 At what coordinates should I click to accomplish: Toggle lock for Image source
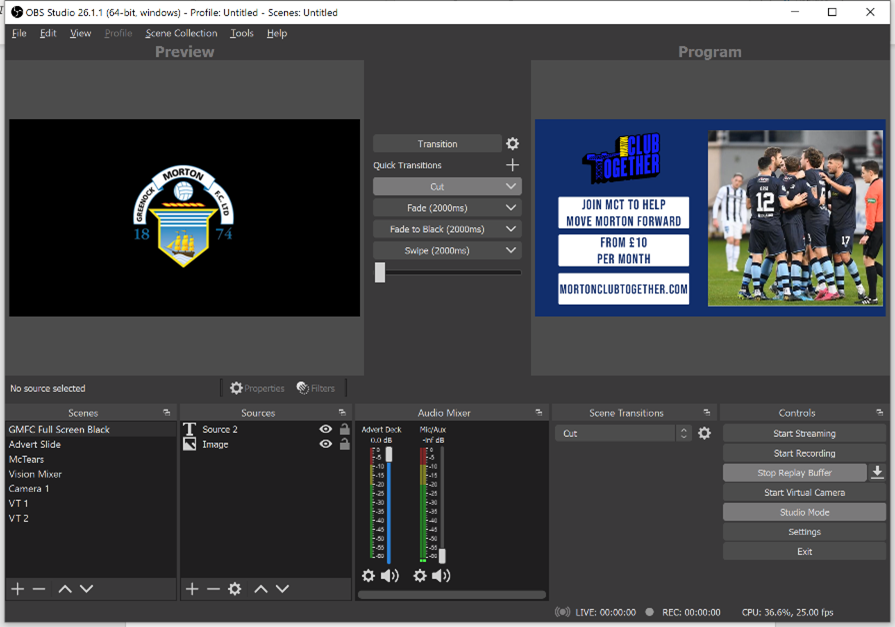click(345, 444)
